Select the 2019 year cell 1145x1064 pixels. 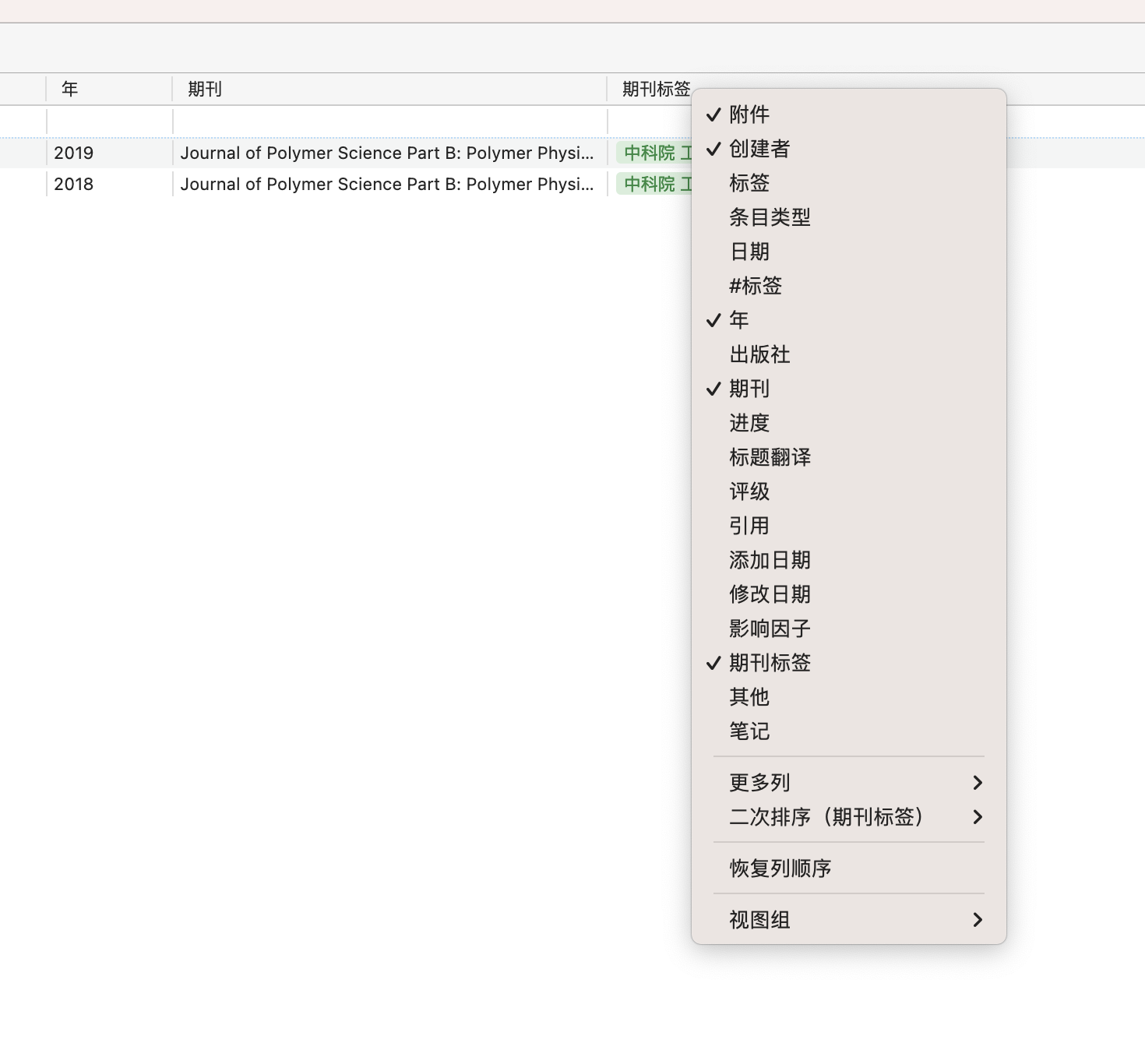tap(74, 153)
